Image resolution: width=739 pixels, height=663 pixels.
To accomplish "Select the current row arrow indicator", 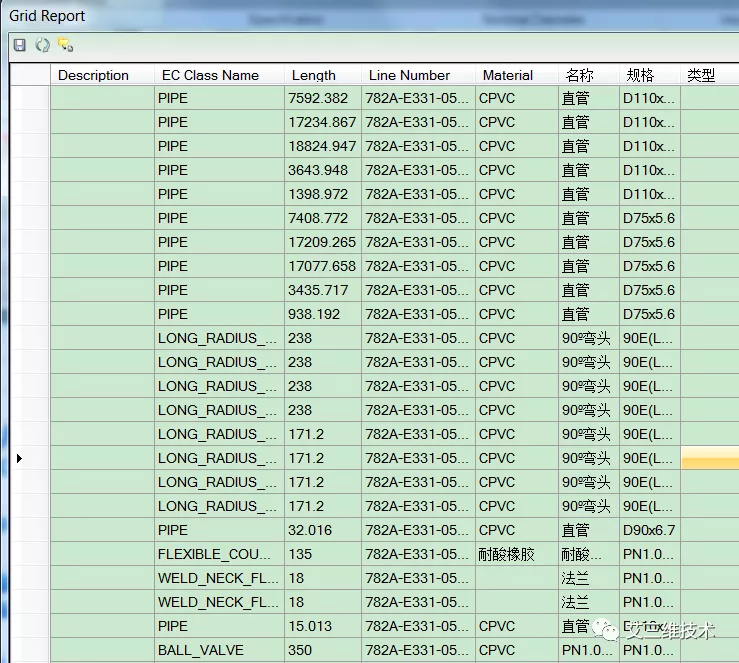I will 20,458.
